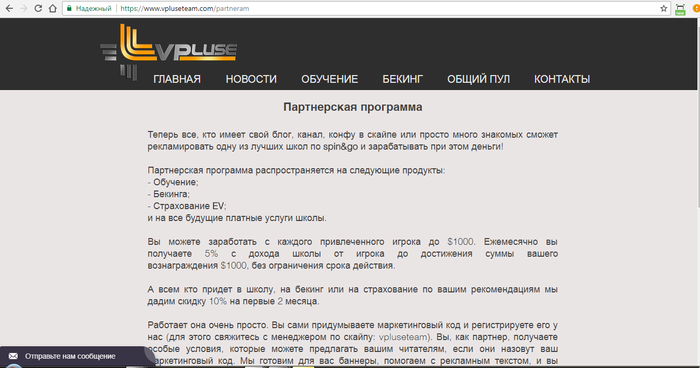Navigate to КОНТАКТЫ

[562, 79]
